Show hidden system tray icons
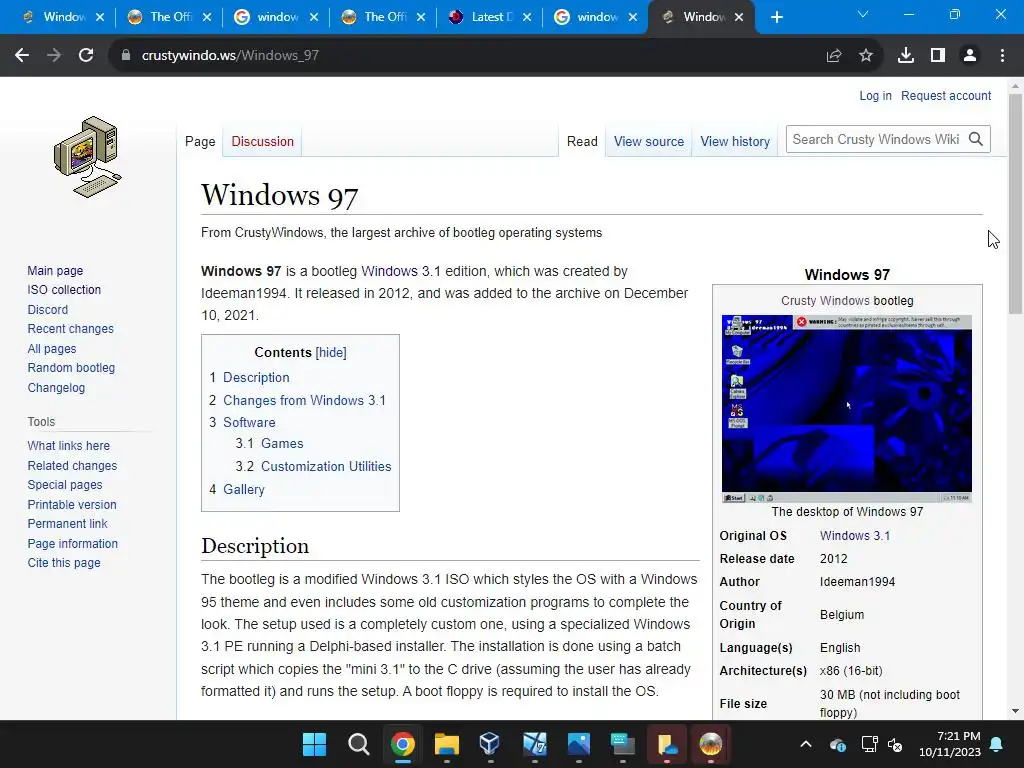 (806, 744)
